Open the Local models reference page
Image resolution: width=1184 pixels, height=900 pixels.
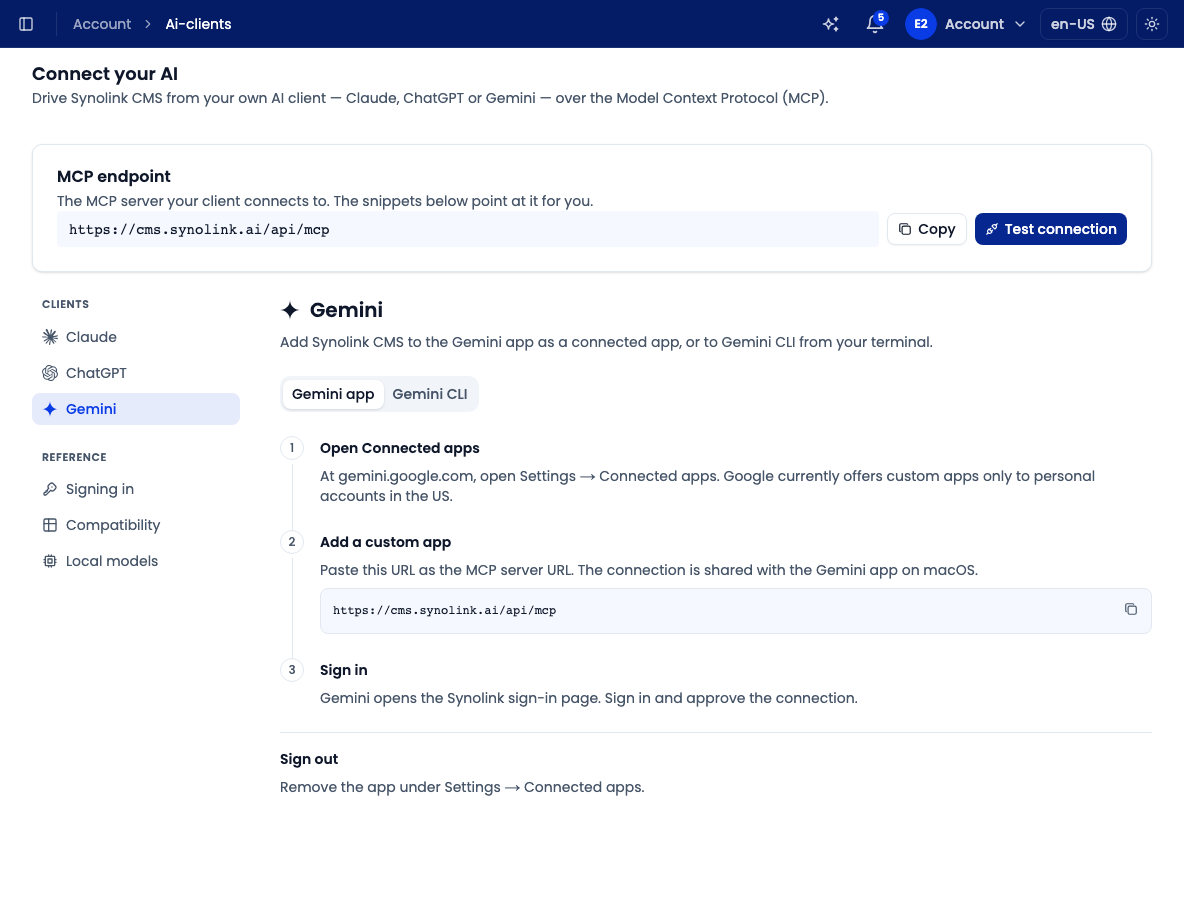pos(136,561)
